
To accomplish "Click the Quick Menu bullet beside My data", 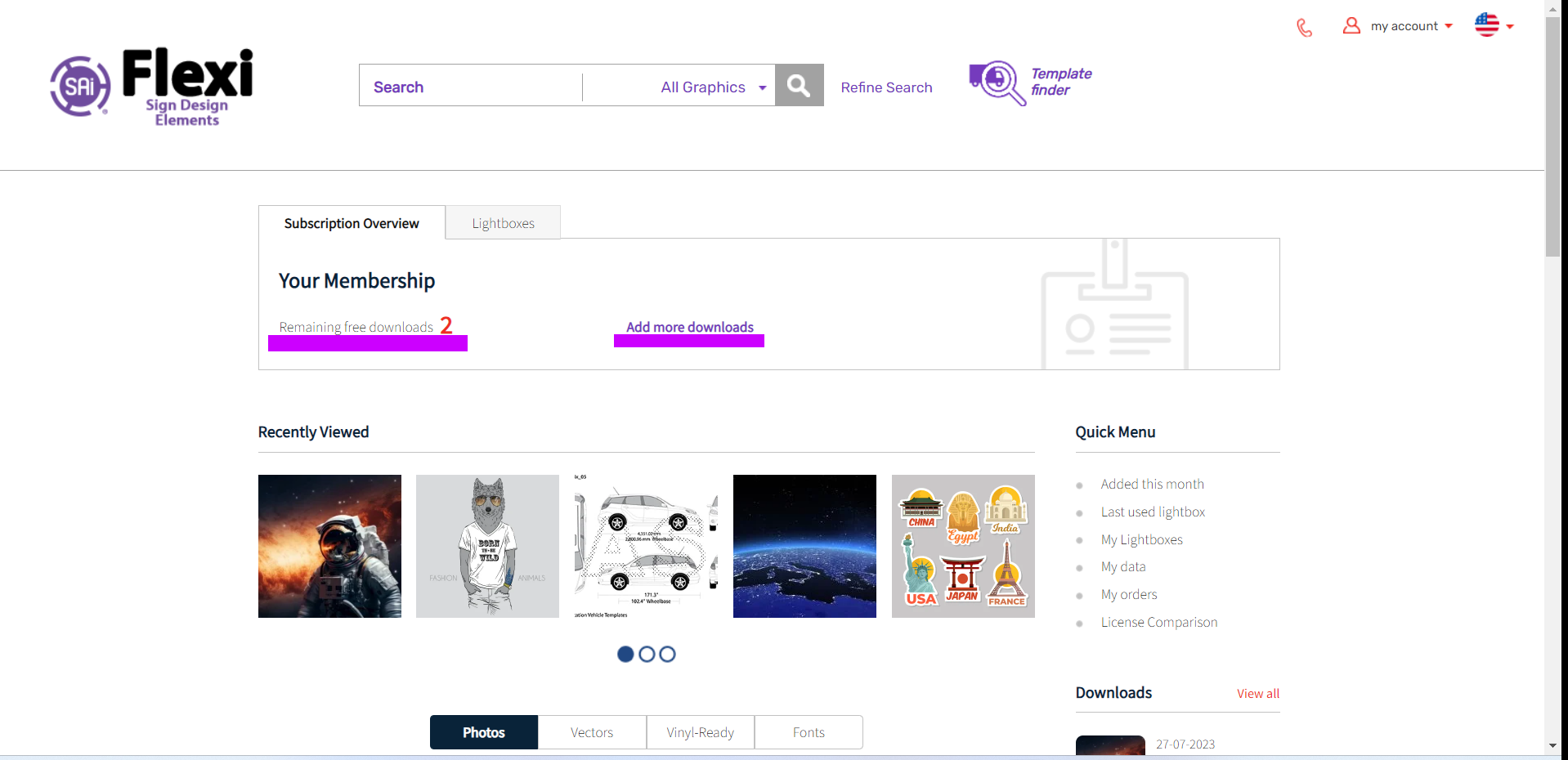I will (x=1081, y=568).
